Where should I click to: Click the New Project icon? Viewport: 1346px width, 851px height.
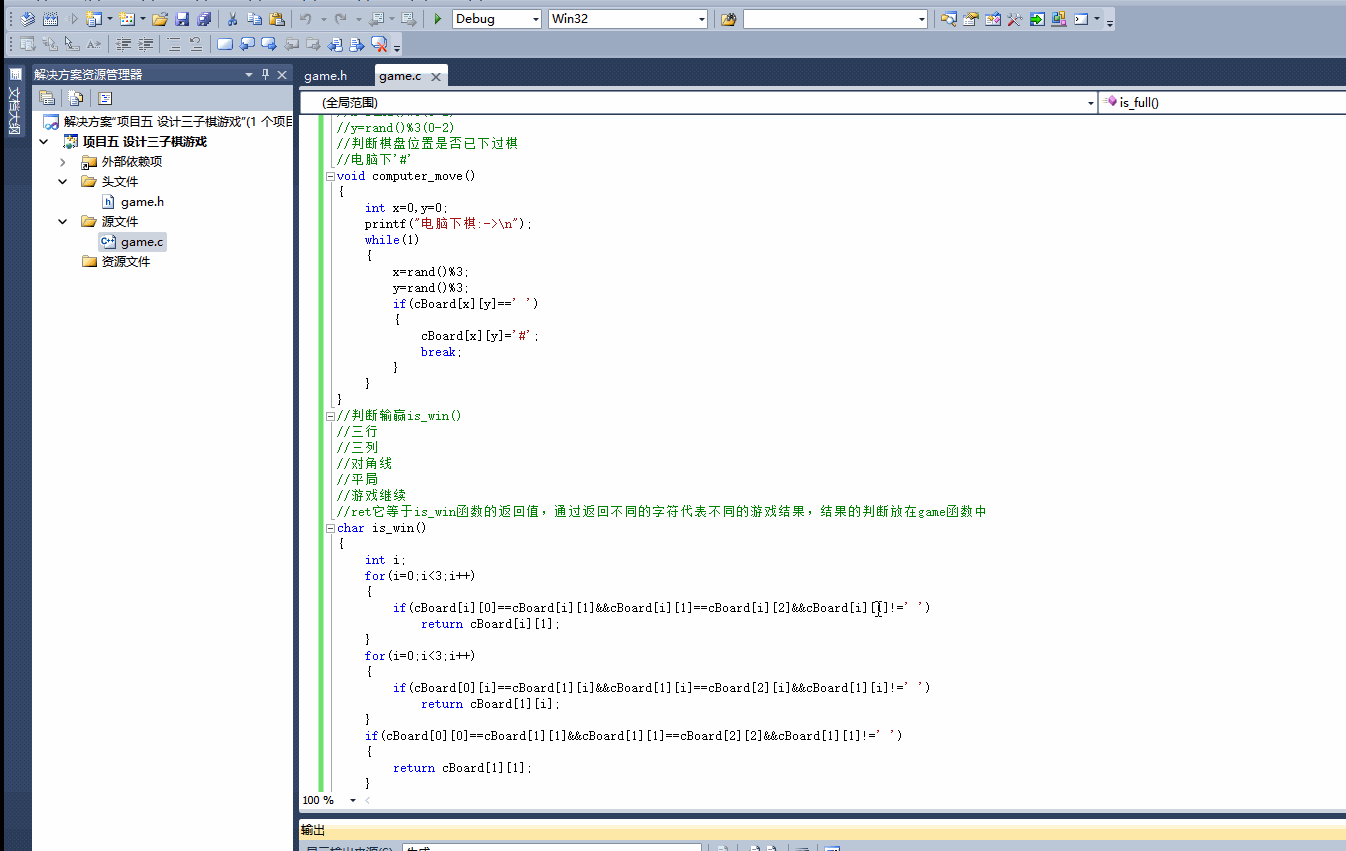click(x=93, y=19)
